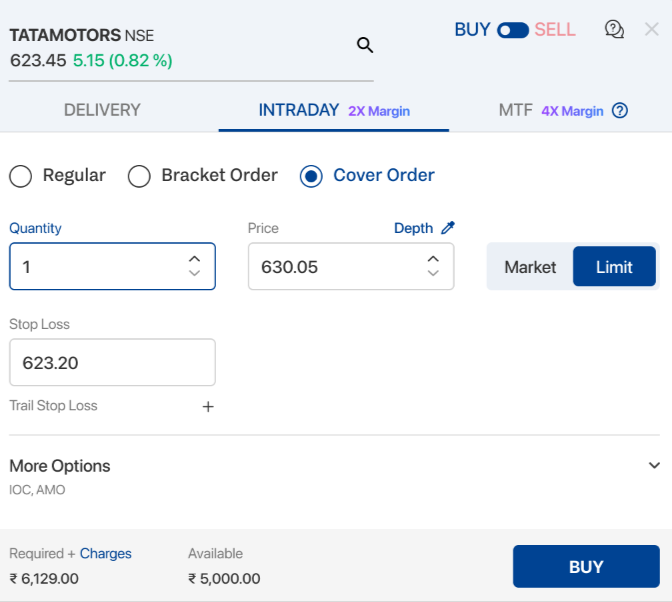The image size is (672, 602).
Task: Open the help chat icon
Action: 614,30
